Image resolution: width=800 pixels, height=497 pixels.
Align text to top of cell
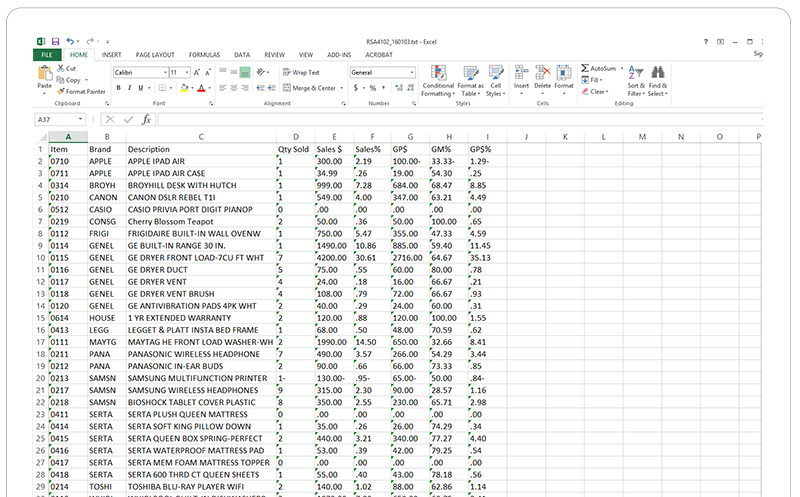[222, 71]
